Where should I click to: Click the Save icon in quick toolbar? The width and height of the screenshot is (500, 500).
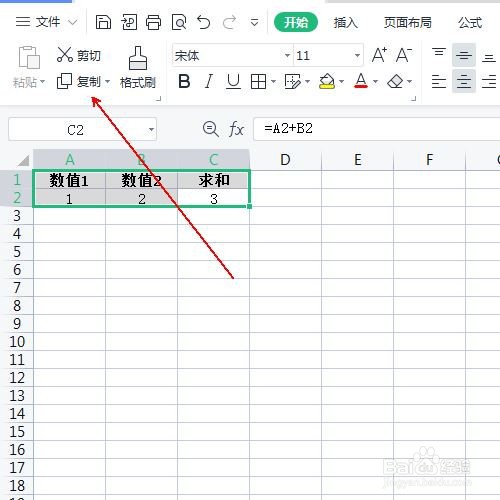pos(103,23)
